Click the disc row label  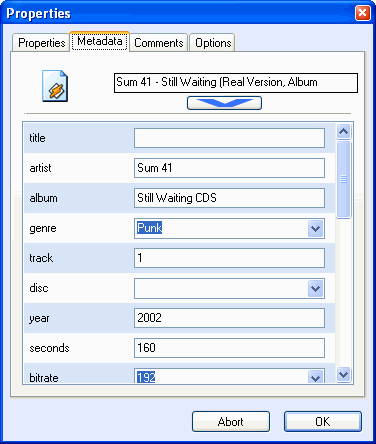pos(39,288)
